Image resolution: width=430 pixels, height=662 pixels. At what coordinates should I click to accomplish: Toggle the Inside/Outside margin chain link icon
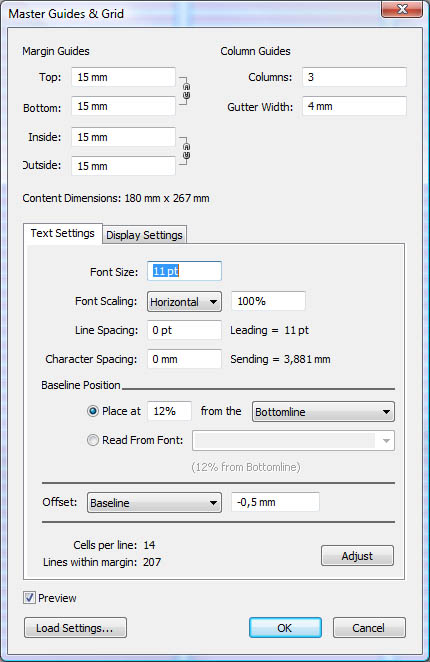tap(186, 151)
